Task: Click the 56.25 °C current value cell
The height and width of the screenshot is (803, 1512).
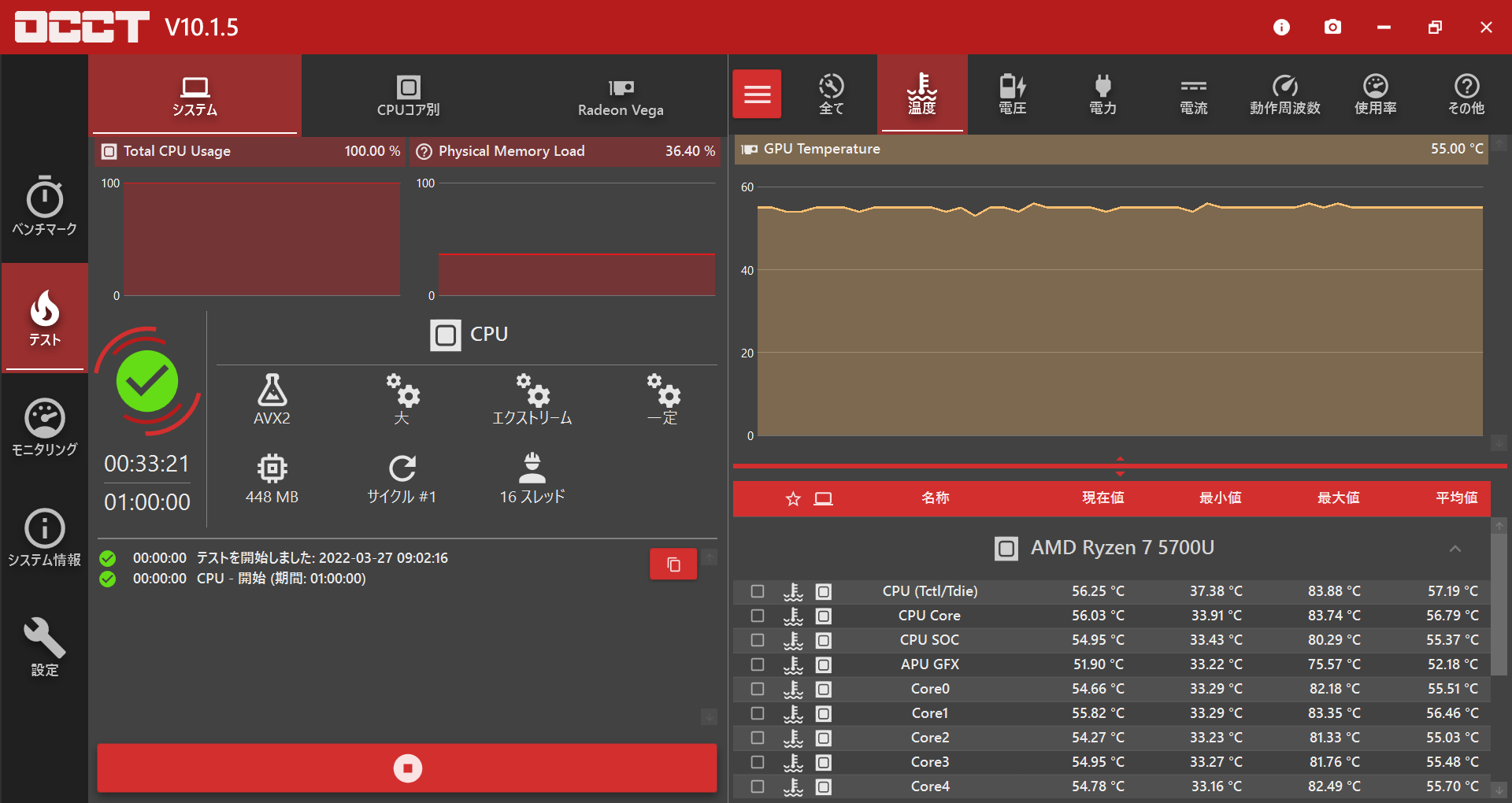Action: (1098, 591)
